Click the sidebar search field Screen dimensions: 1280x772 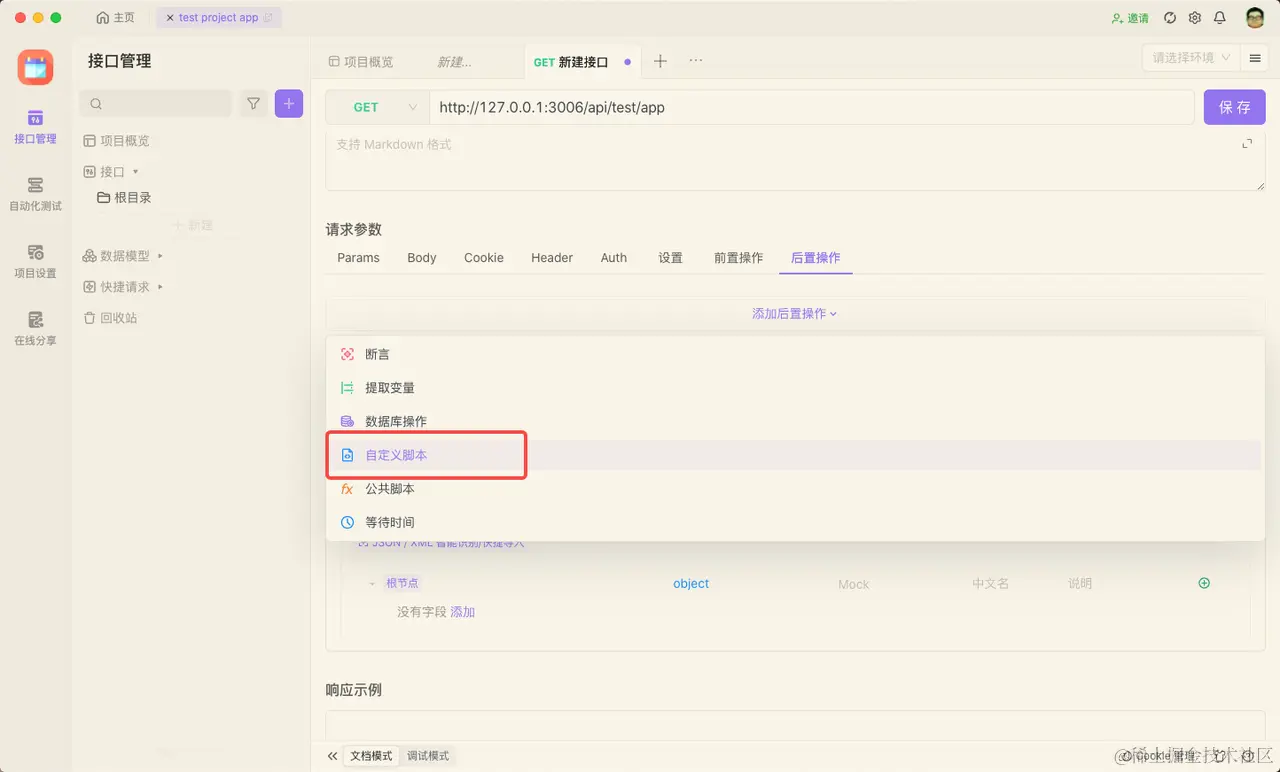(155, 103)
